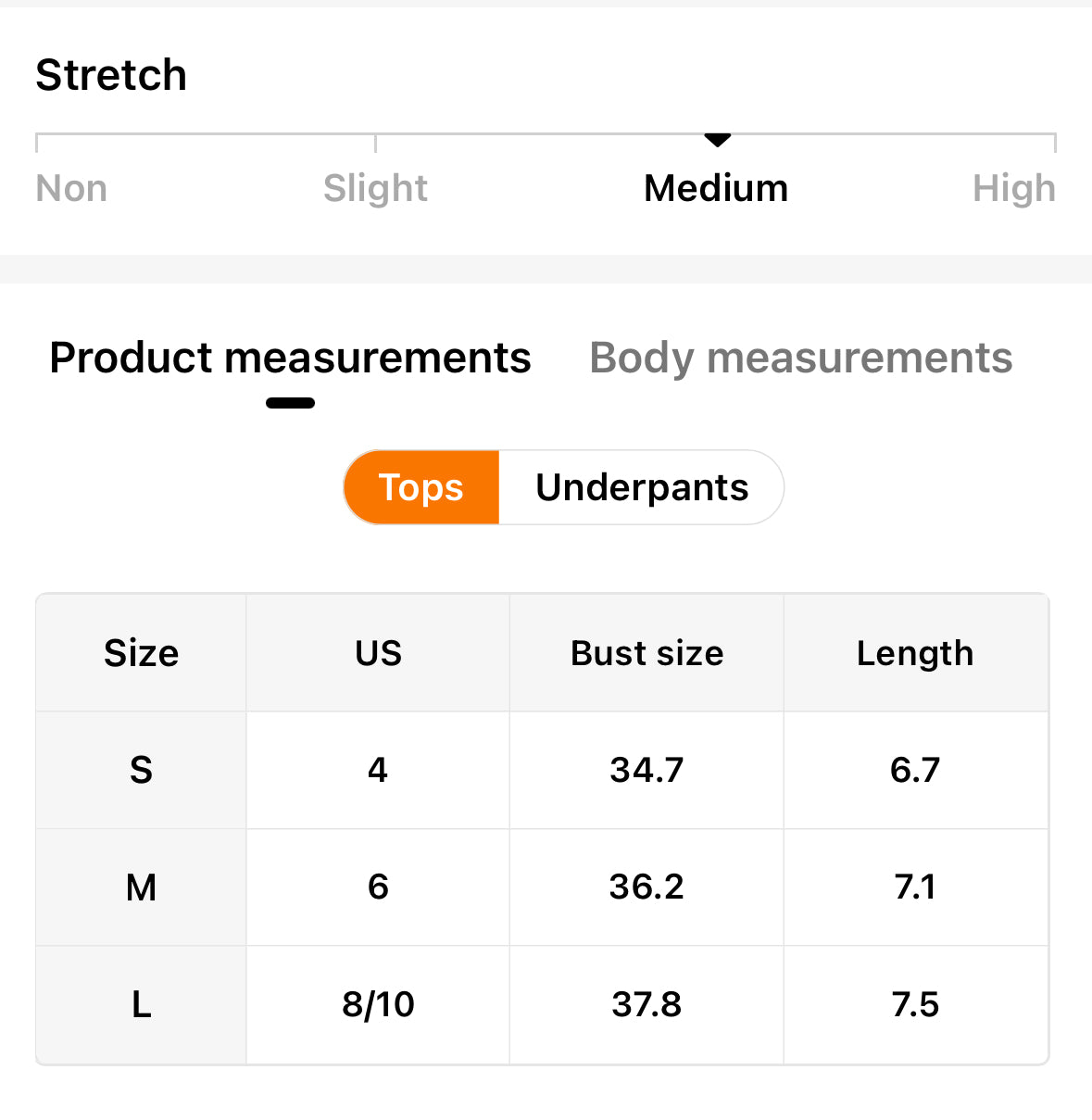Select the orange Tops toggle

(421, 487)
